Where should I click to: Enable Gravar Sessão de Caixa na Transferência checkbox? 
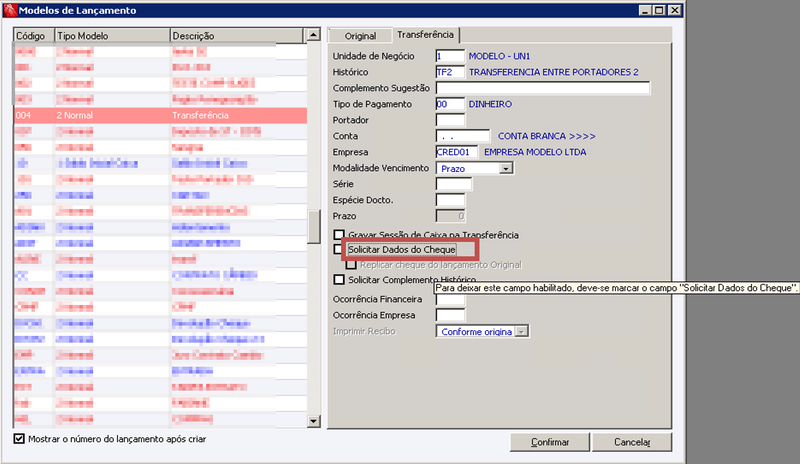click(339, 235)
